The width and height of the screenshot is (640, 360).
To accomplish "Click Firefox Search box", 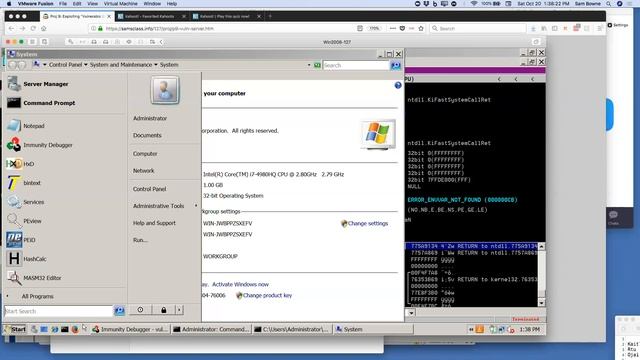I will [478, 29].
